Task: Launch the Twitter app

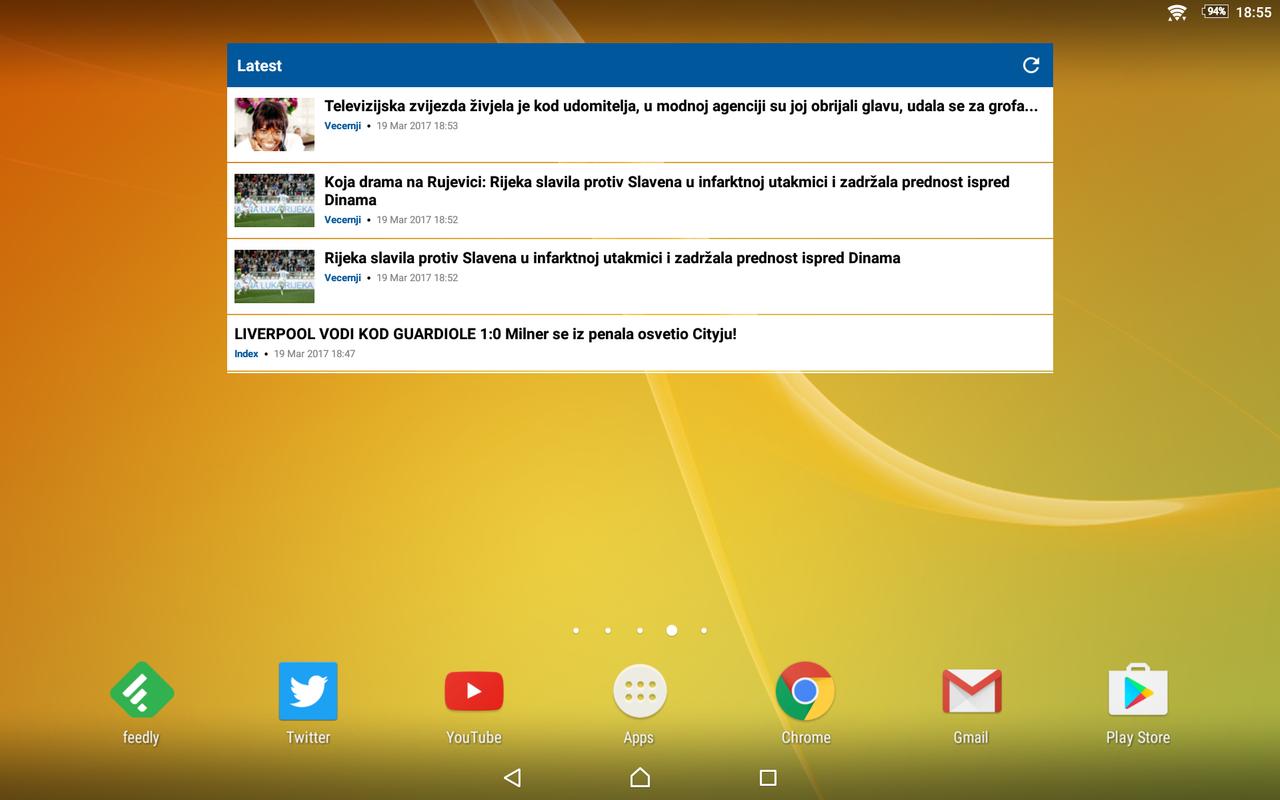Action: pos(308,703)
